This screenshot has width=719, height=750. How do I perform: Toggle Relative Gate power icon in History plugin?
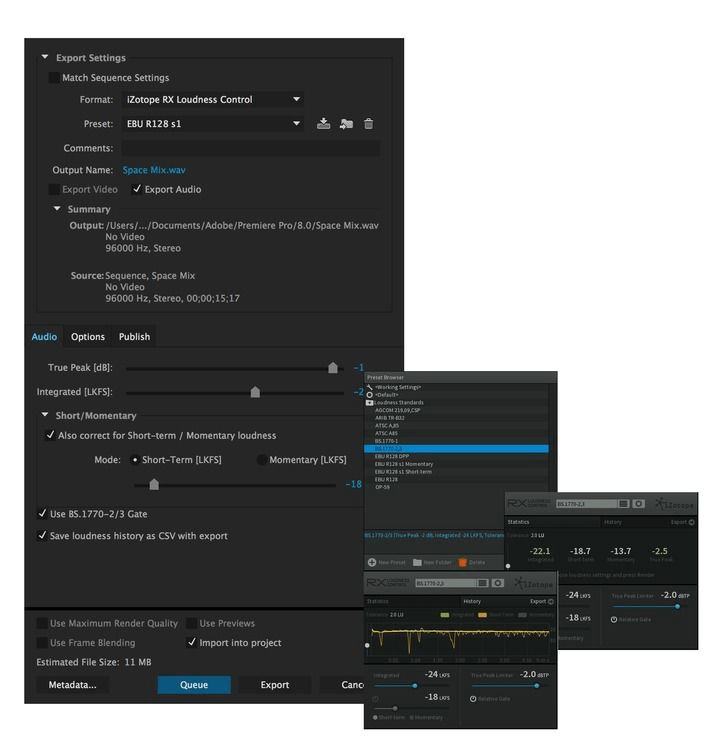[473, 699]
